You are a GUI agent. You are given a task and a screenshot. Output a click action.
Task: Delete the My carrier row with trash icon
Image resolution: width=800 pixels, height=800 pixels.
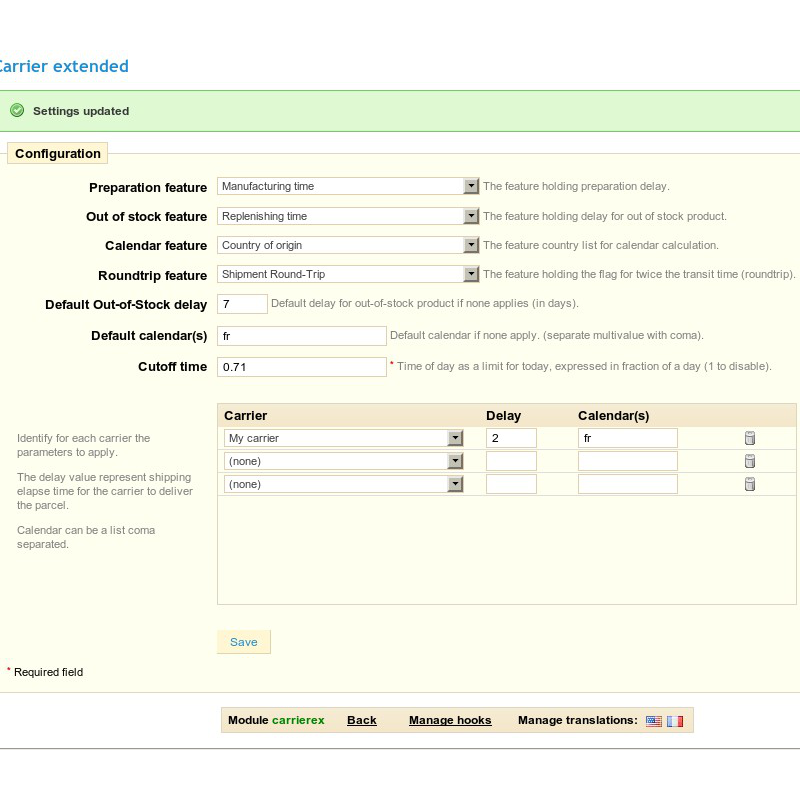[750, 438]
